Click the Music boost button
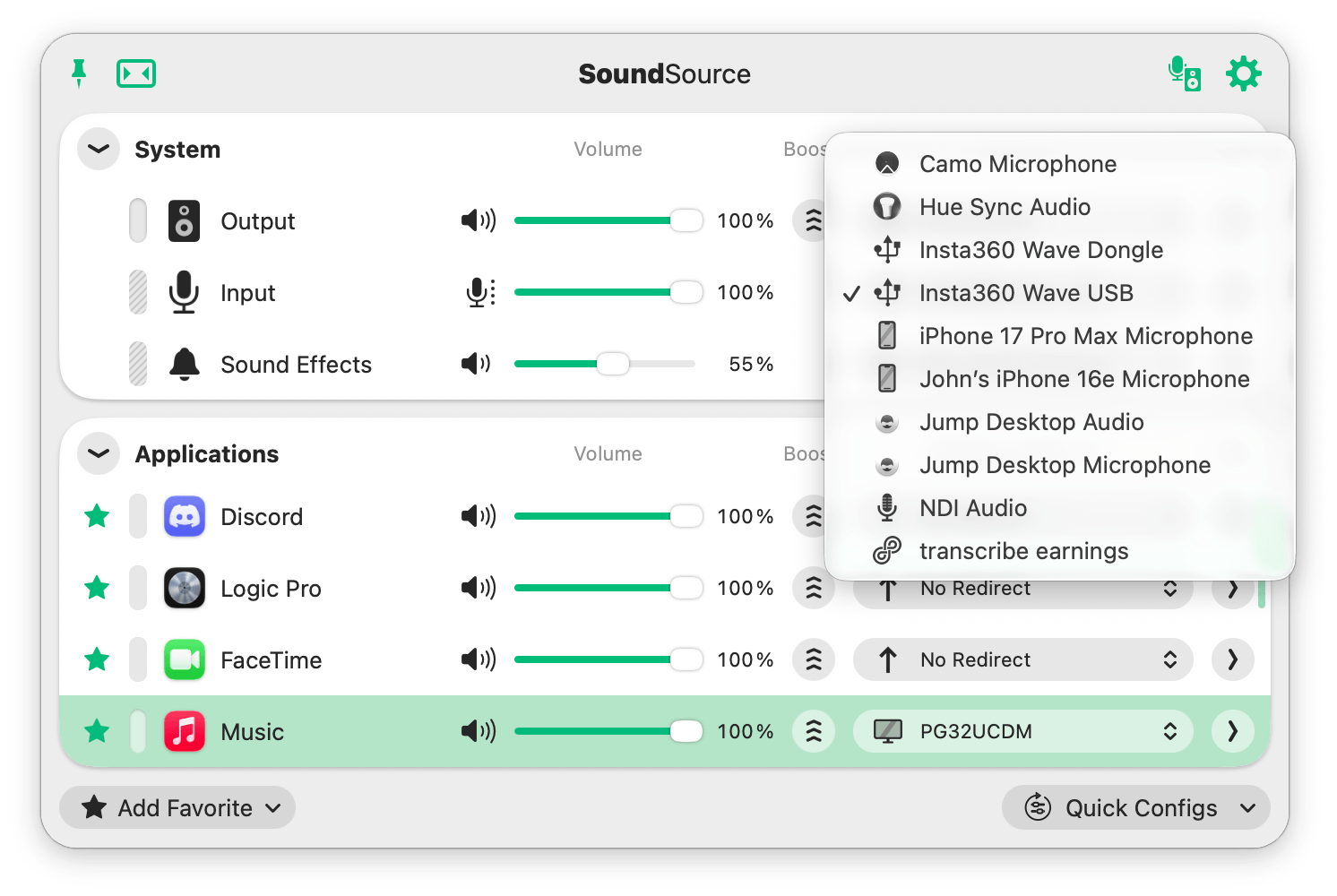Image resolution: width=1337 pixels, height=896 pixels. (x=814, y=731)
